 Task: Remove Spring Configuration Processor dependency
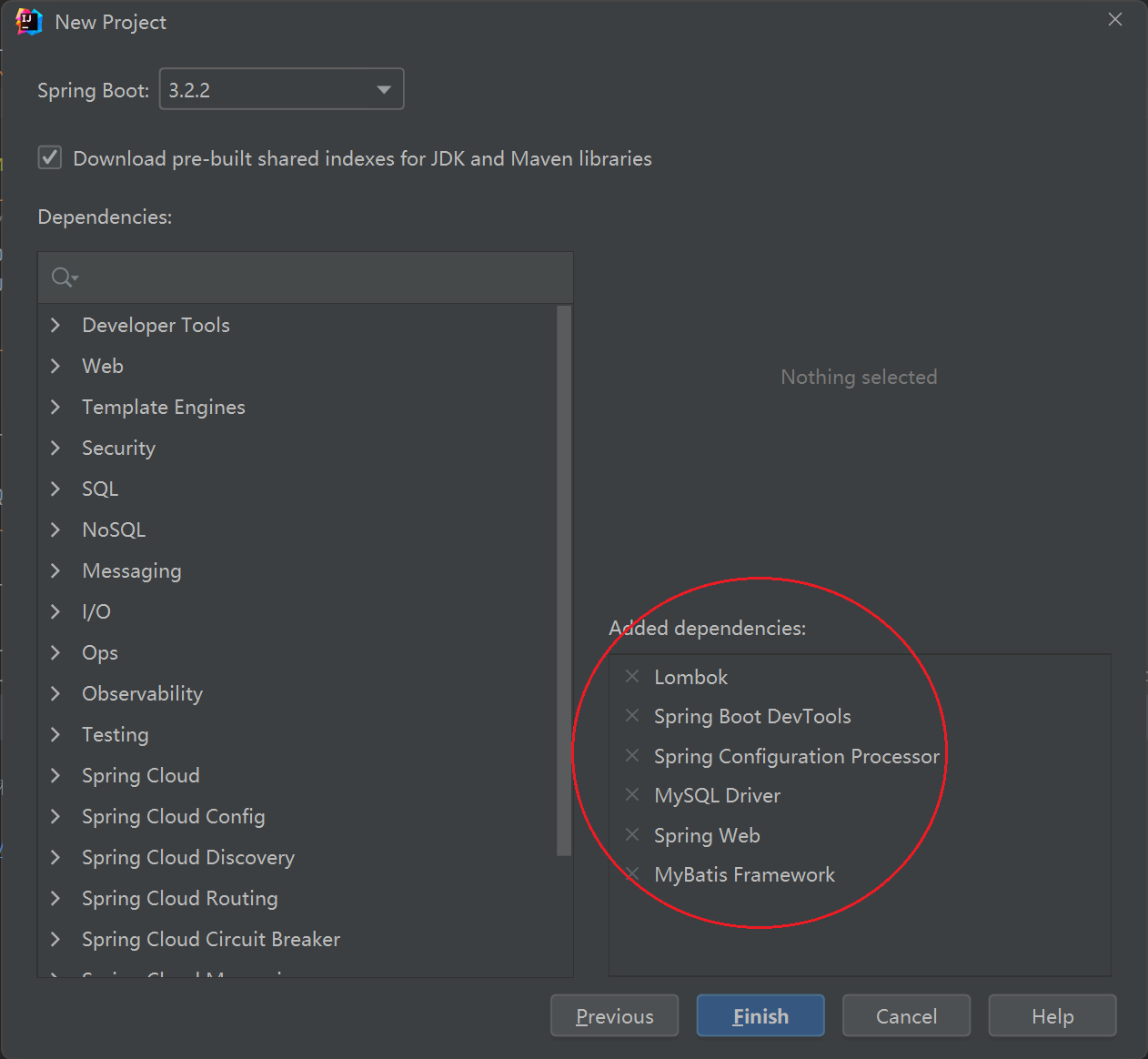coord(632,755)
